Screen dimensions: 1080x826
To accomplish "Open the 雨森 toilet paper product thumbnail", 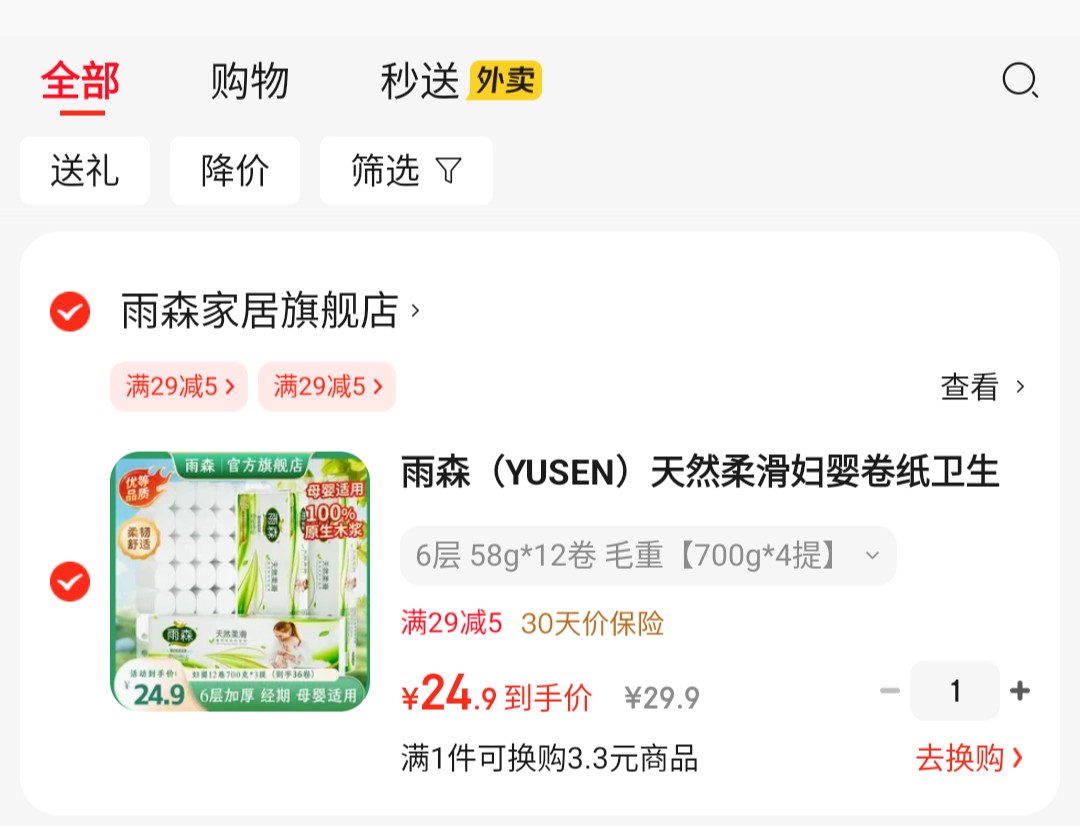I will coord(240,581).
